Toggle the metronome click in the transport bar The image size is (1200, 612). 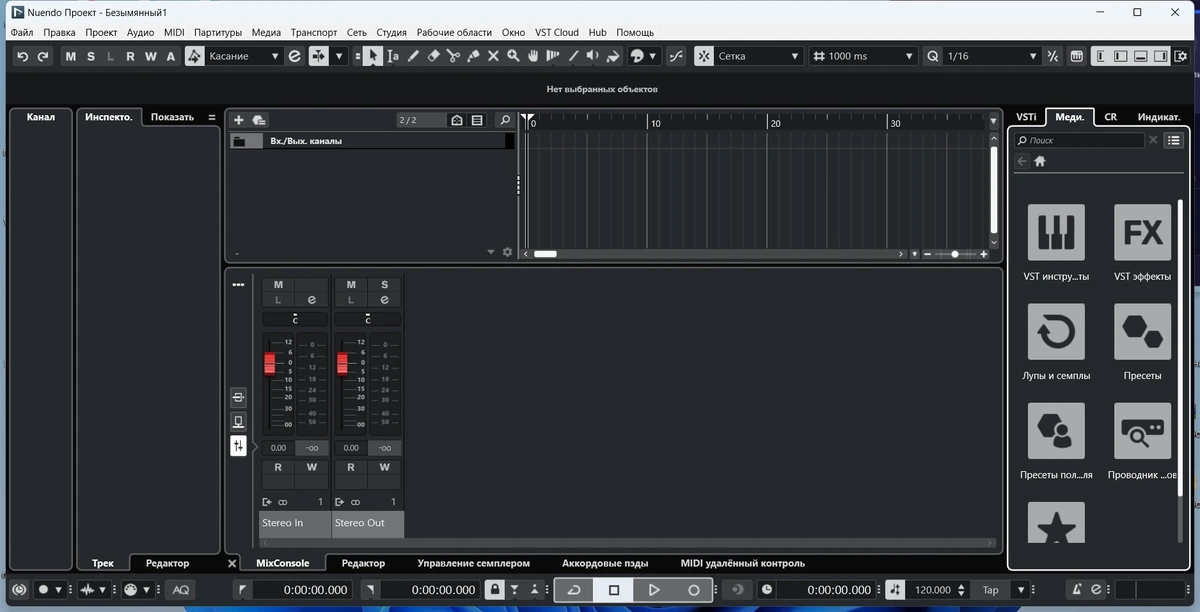pyautogui.click(x=1076, y=590)
